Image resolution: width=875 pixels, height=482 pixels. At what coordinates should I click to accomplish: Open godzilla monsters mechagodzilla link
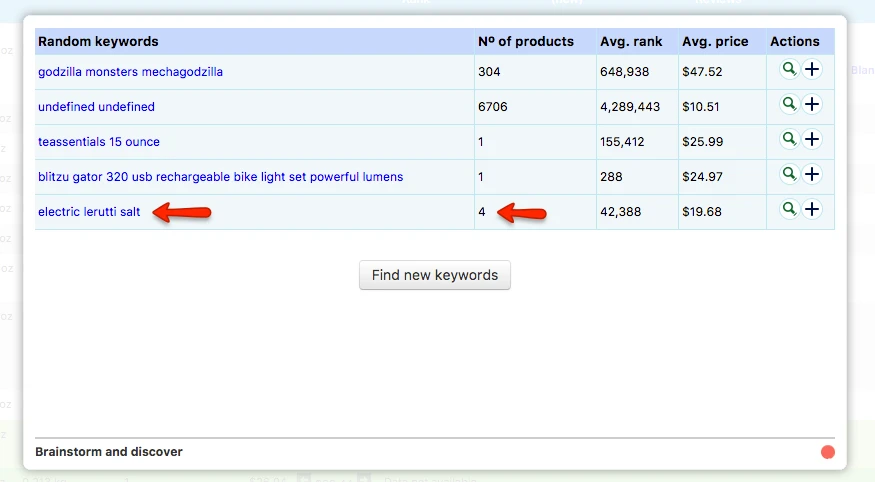[130, 72]
